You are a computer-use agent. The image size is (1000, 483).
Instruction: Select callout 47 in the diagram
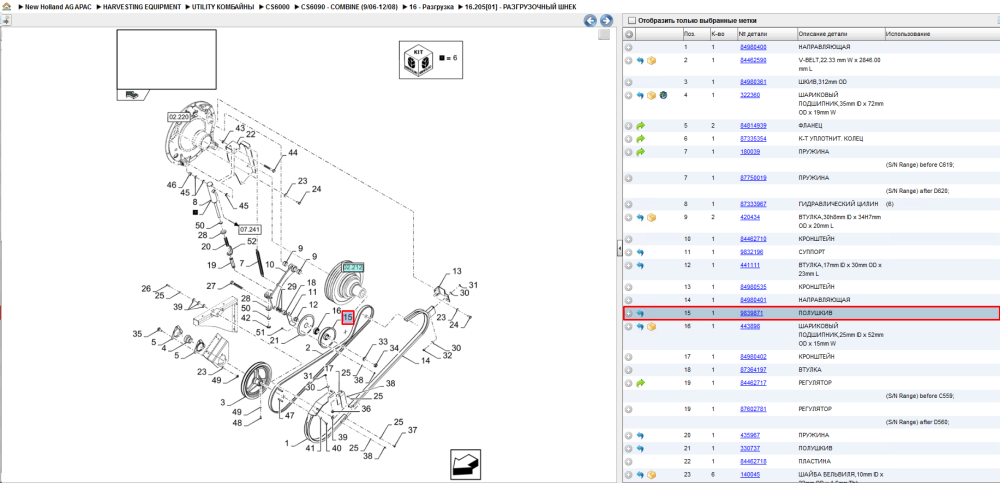point(290,415)
